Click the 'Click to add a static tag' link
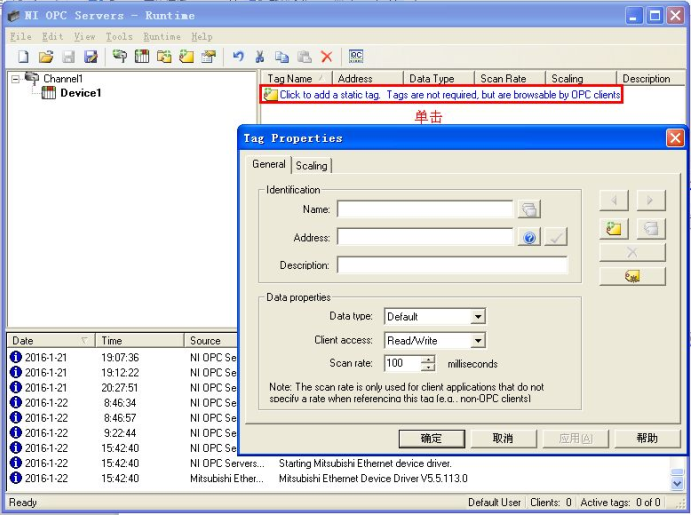This screenshot has width=691, height=515. (442, 95)
